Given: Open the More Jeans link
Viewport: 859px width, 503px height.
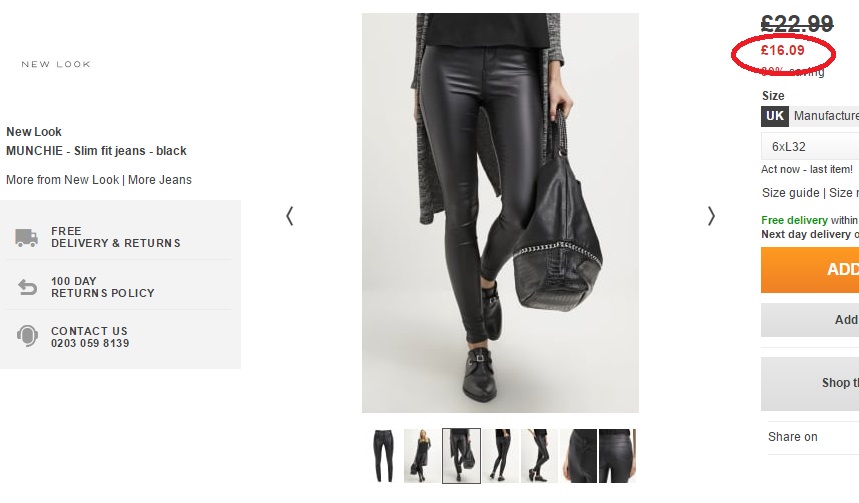Looking at the screenshot, I should [x=160, y=180].
